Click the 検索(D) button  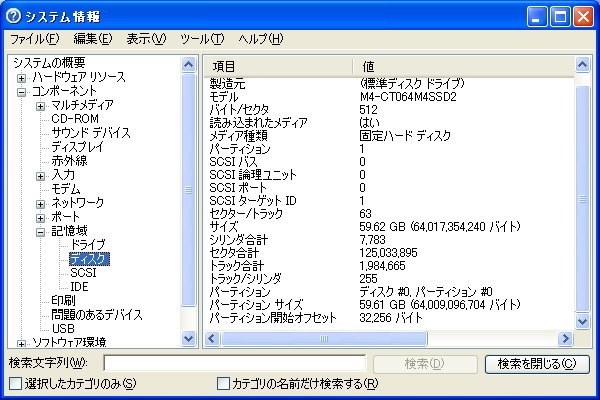425,364
